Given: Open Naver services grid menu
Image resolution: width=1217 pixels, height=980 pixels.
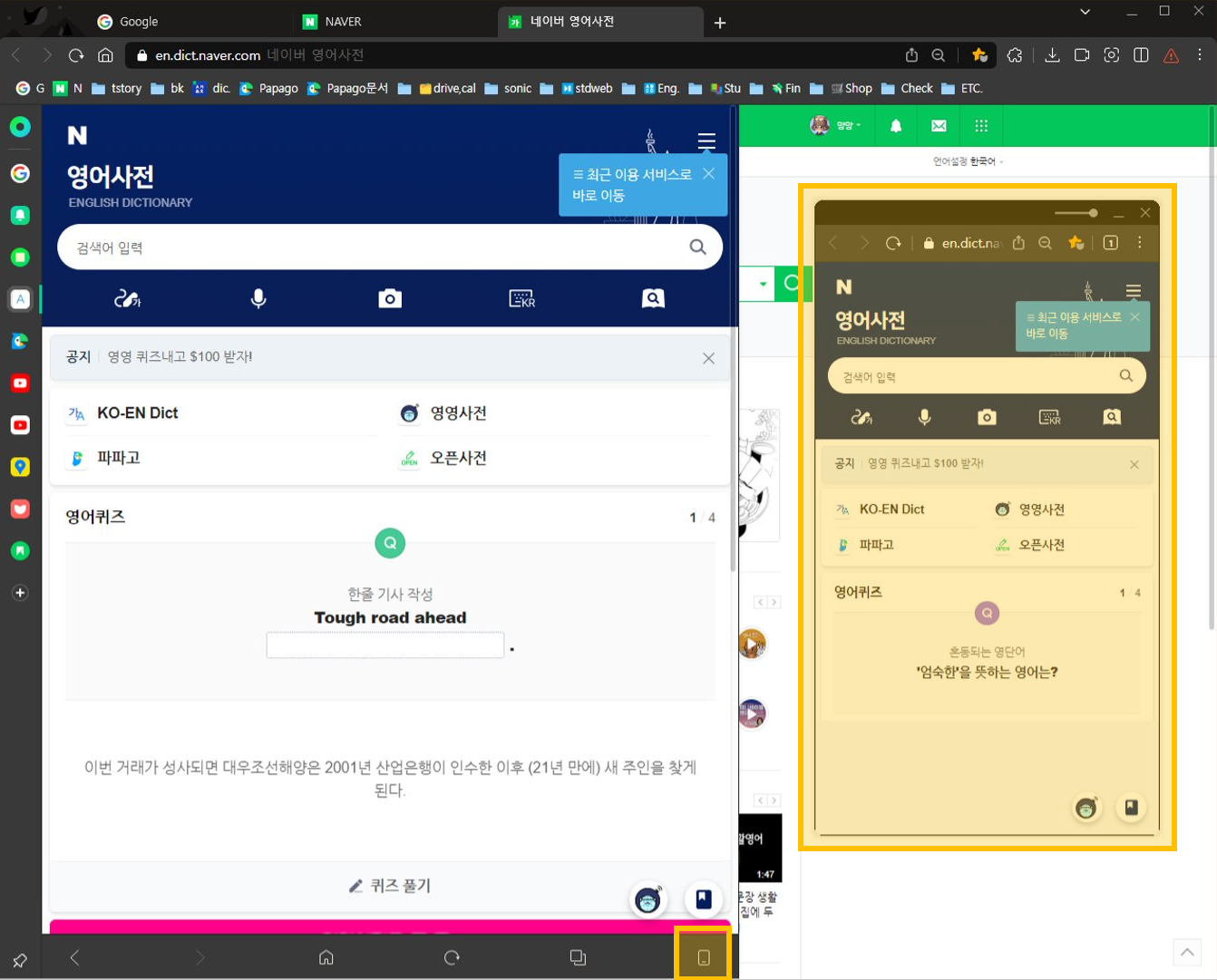Looking at the screenshot, I should pyautogui.click(x=981, y=126).
